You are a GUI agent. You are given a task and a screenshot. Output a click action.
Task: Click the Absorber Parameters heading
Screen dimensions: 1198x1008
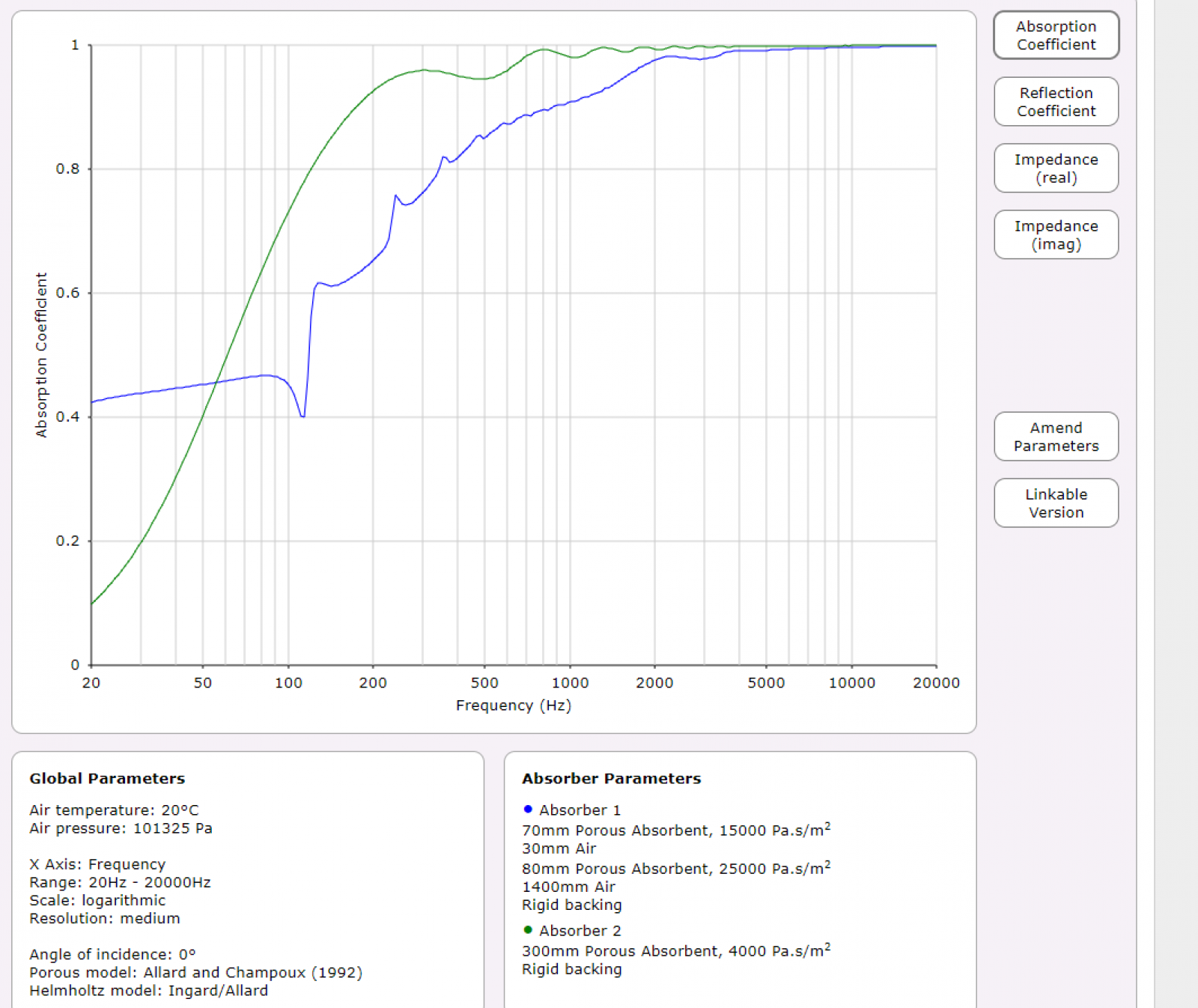coord(611,779)
